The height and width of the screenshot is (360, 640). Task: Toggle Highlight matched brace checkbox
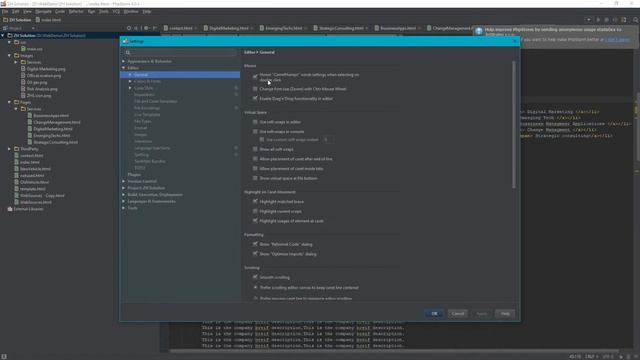[x=255, y=202]
